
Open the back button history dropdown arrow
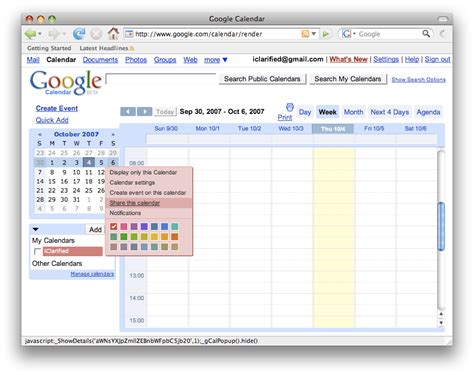pyautogui.click(x=40, y=34)
